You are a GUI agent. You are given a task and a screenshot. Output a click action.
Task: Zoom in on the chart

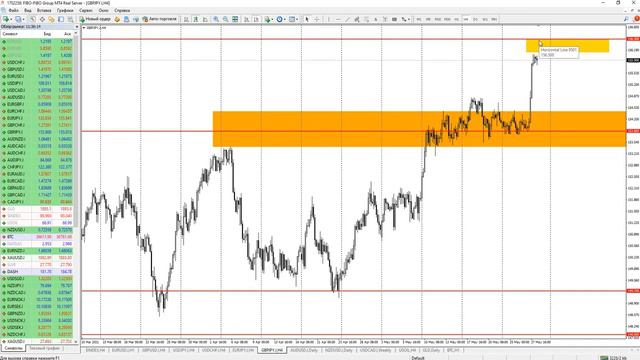coord(216,19)
